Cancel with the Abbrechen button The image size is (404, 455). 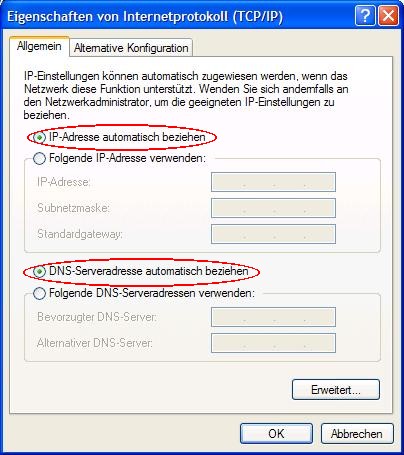(x=357, y=434)
